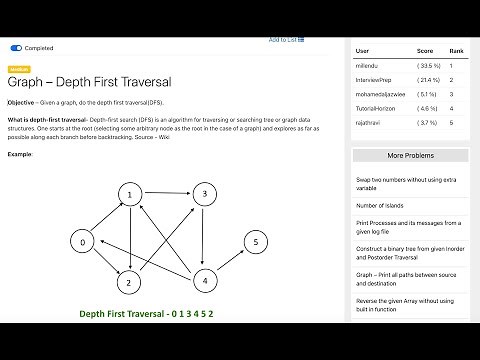480x360 pixels.
Task: Click the paragraph starting What is depth-first traversal
Action: click(163, 128)
